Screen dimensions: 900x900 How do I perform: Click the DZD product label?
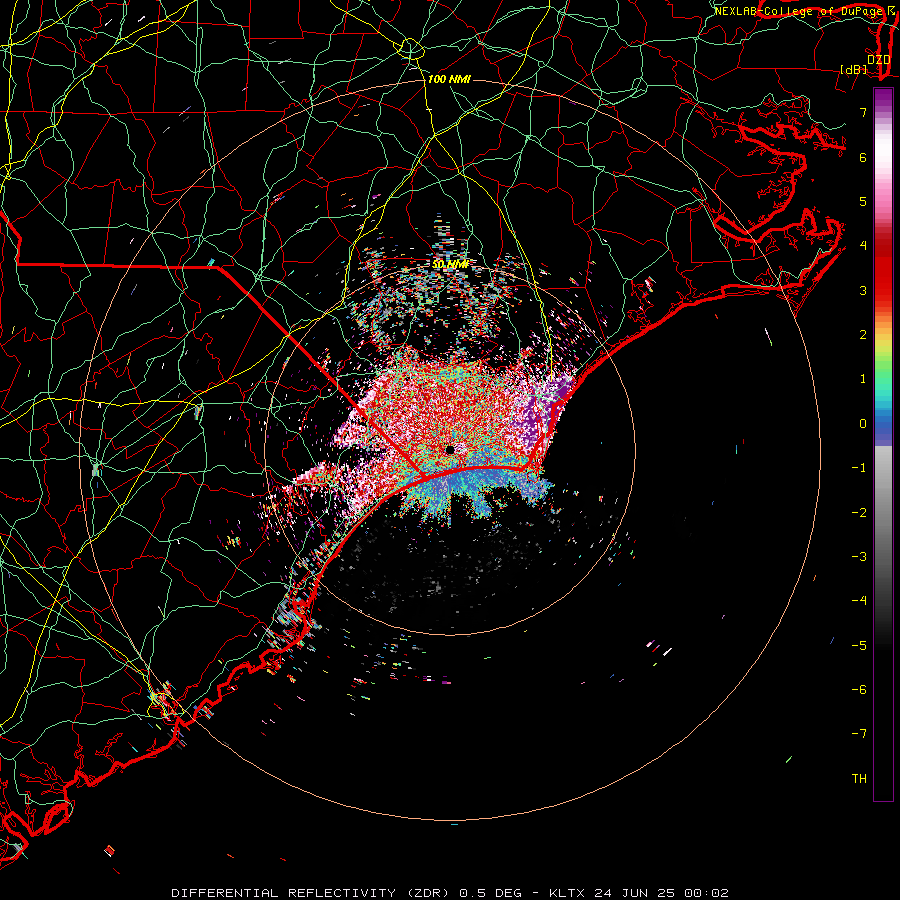coord(879,60)
